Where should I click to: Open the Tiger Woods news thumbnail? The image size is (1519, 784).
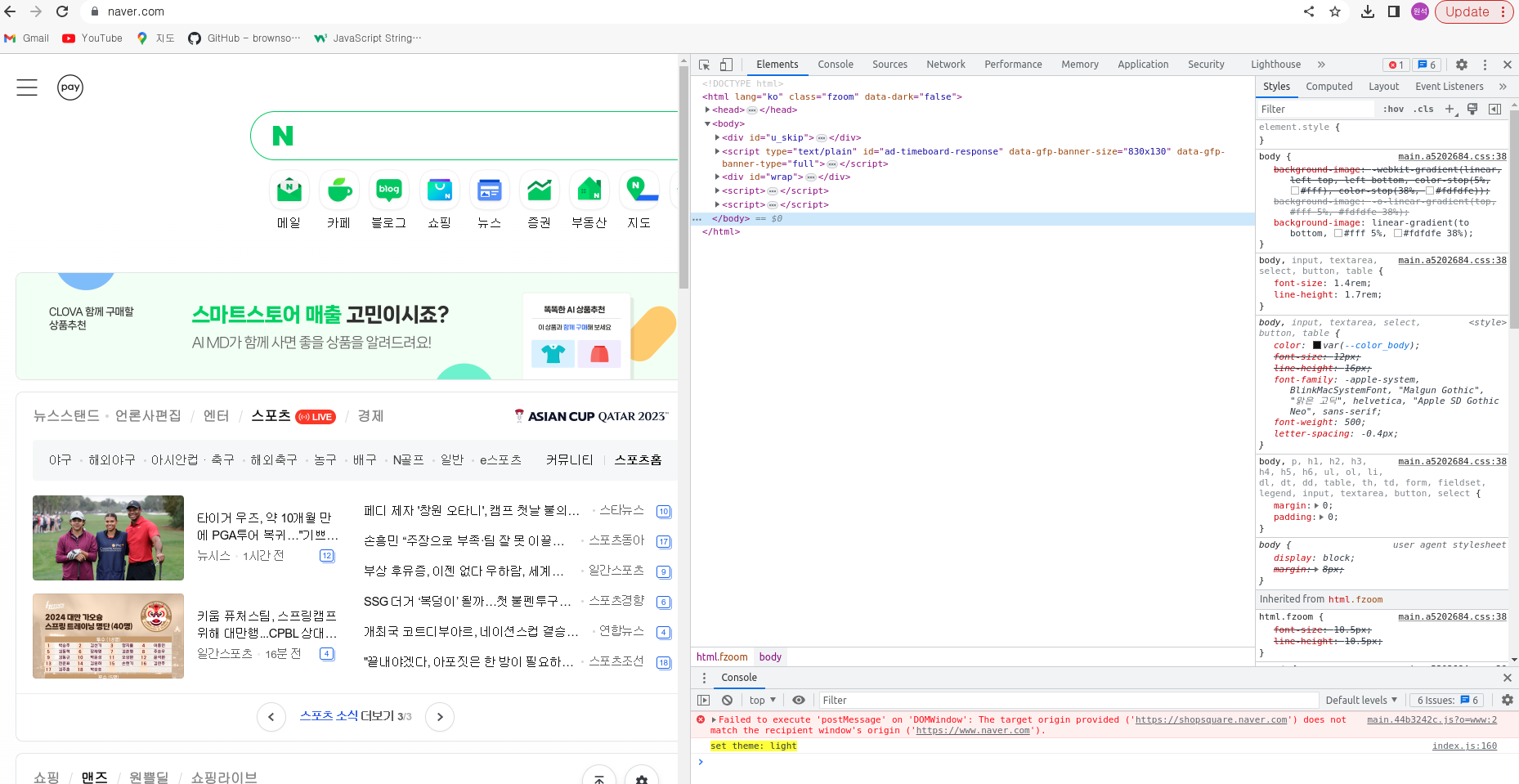(108, 538)
